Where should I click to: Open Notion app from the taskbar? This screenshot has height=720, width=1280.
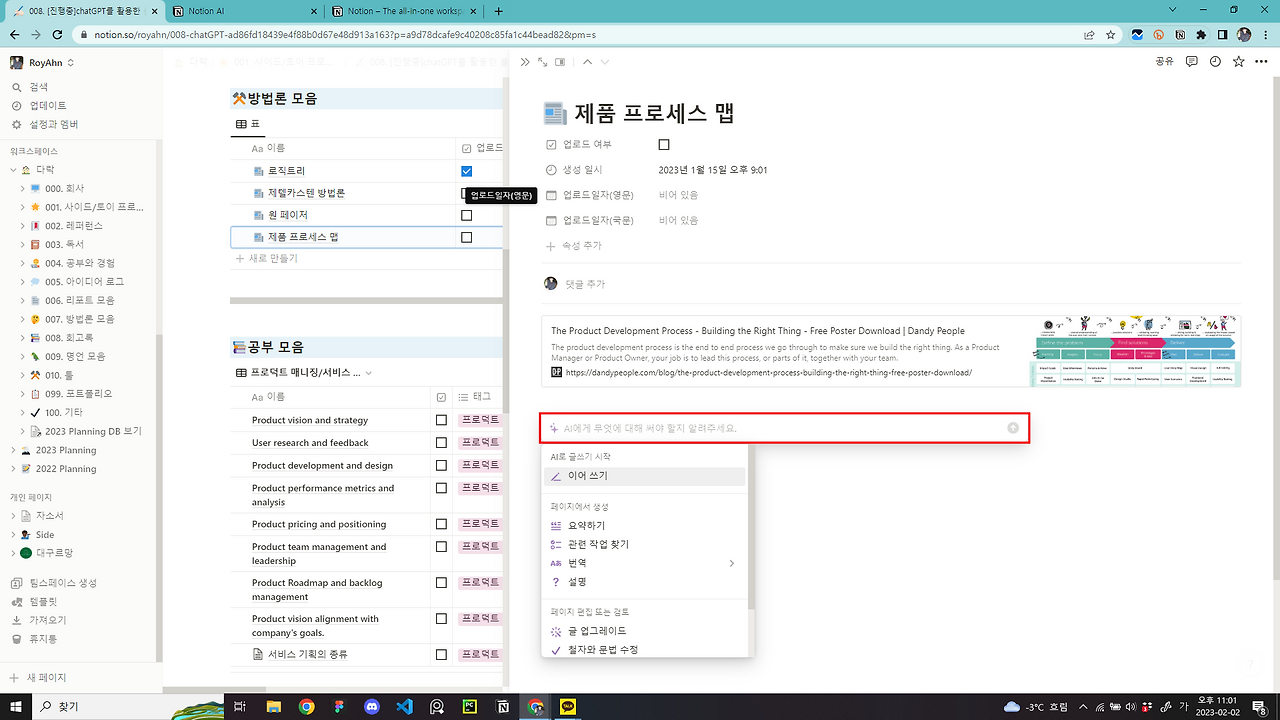pos(502,706)
